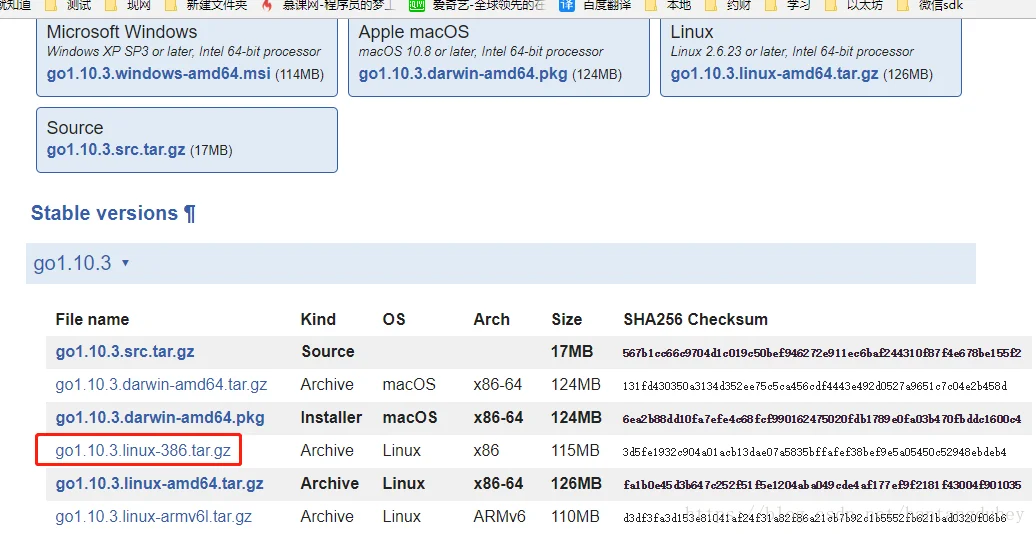Screen dimensions: 1036x534
Task: Click the Installer kind cell
Action: coord(331,418)
